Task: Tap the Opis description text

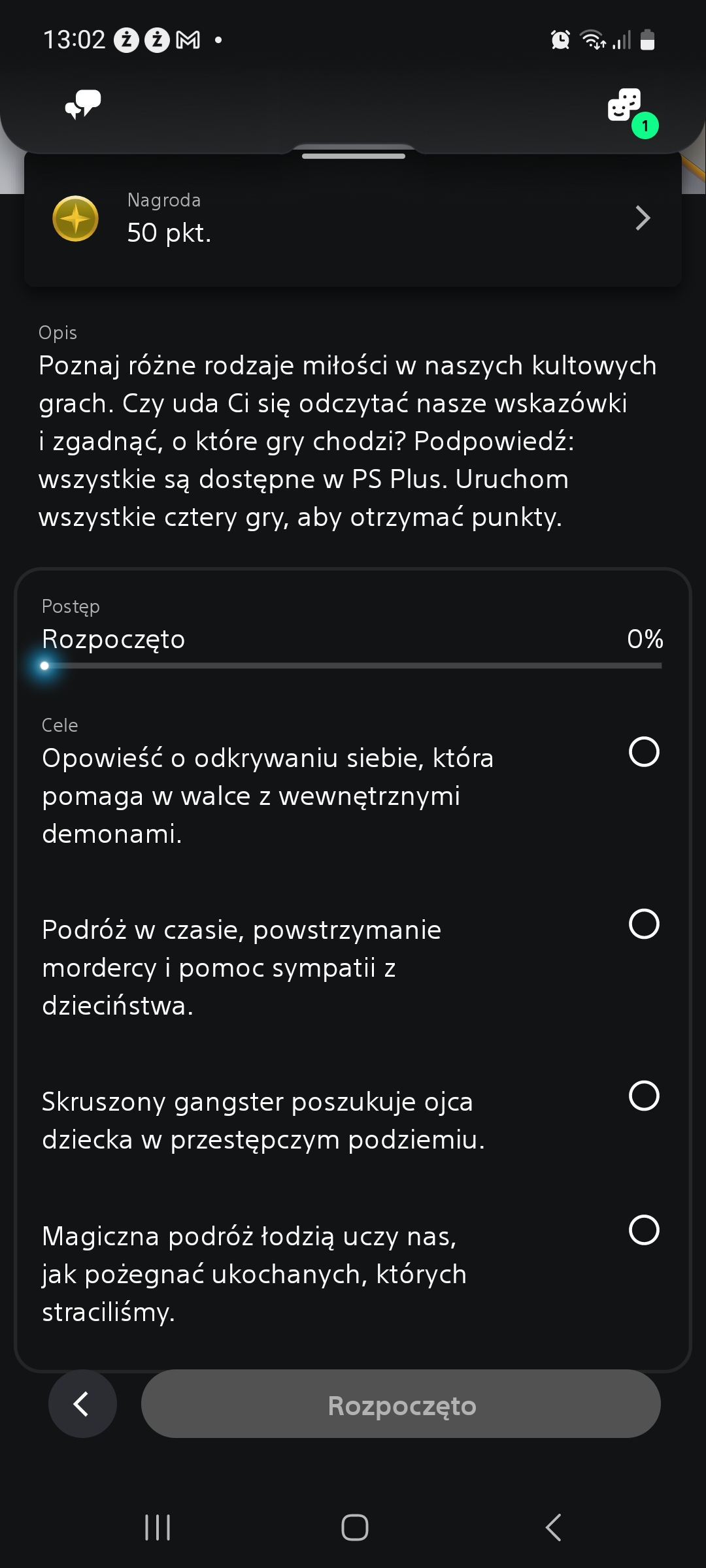Action: click(x=346, y=441)
